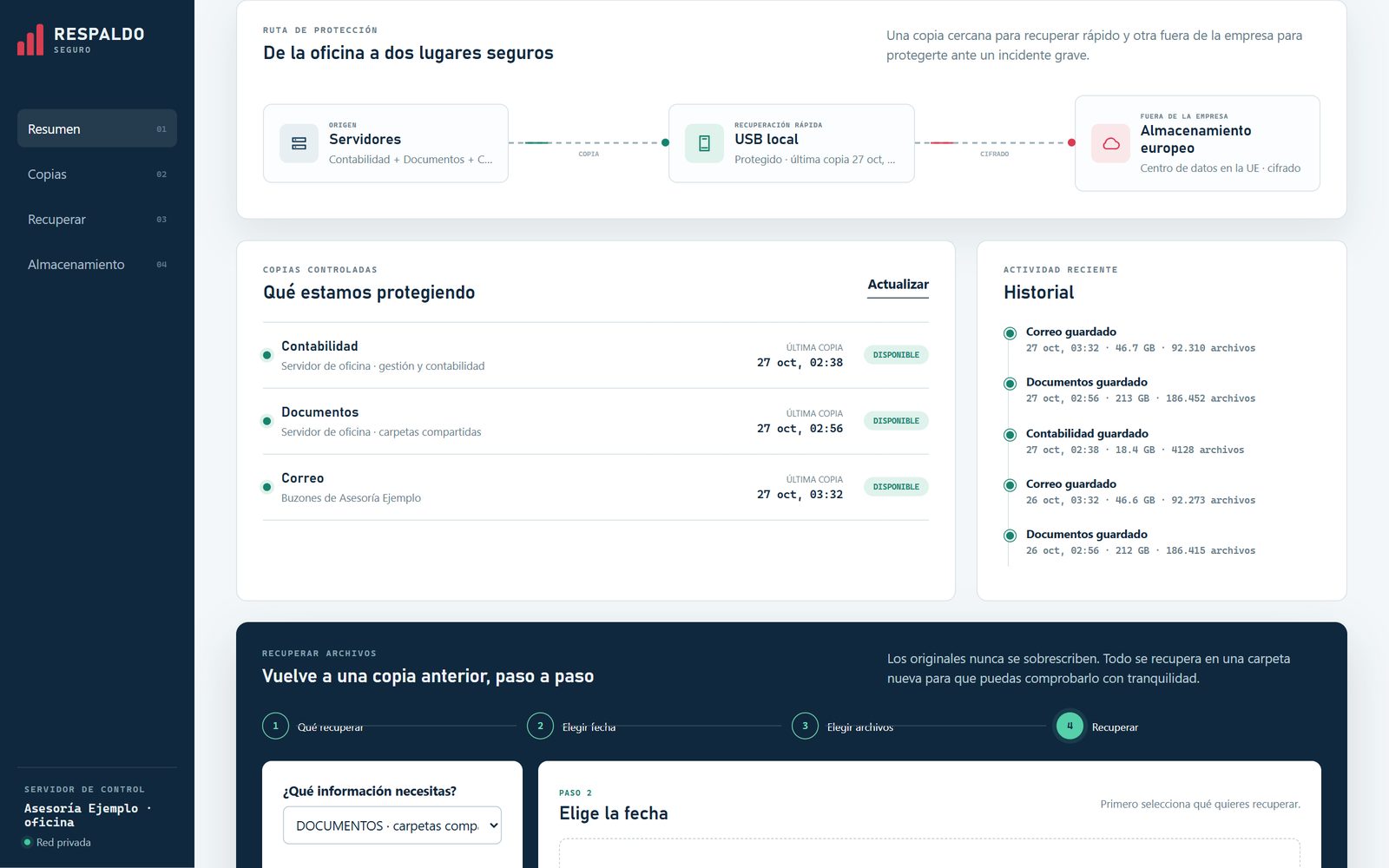
Task: Click the USB local device icon
Action: 704,143
